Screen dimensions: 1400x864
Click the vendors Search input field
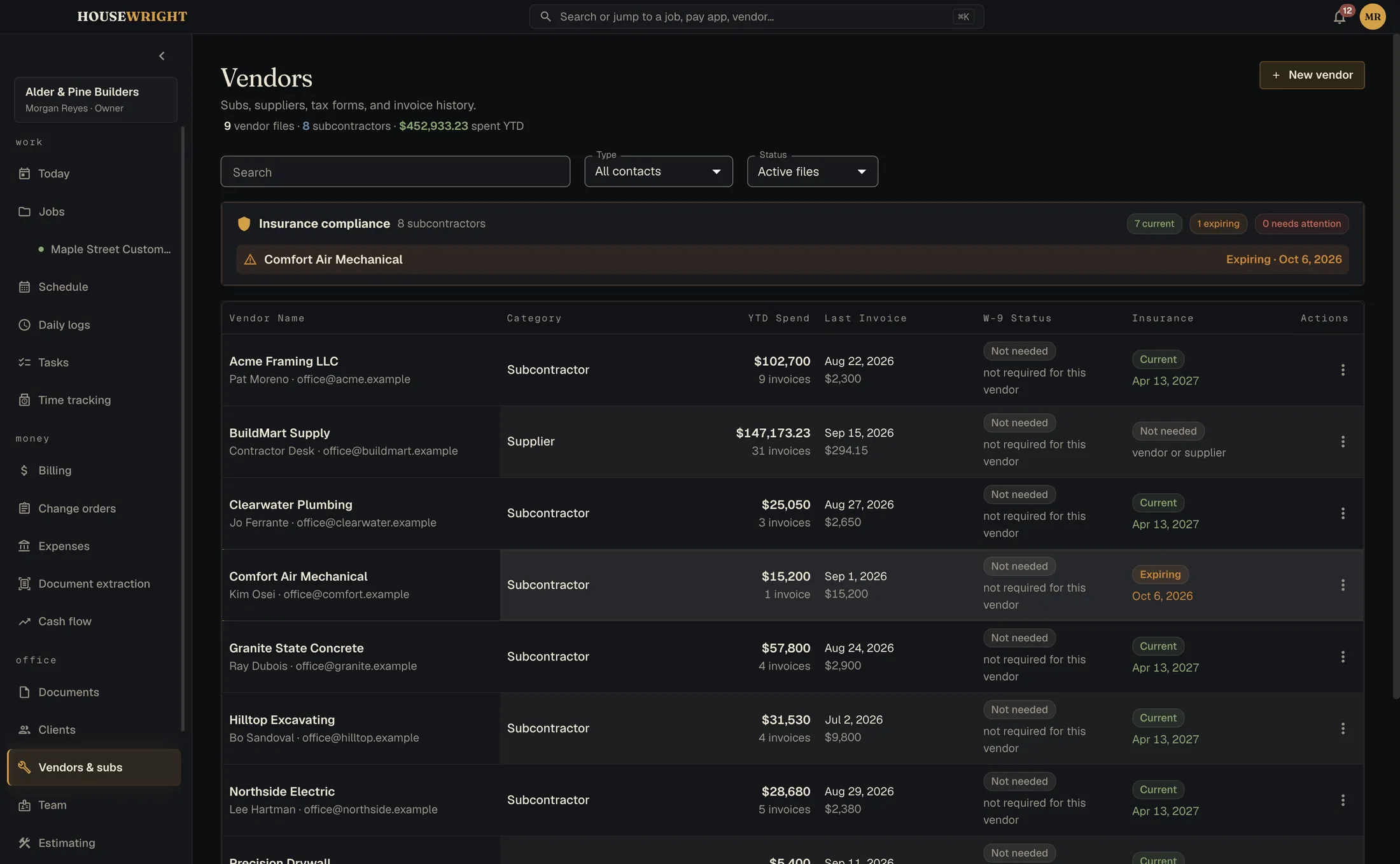tap(395, 172)
